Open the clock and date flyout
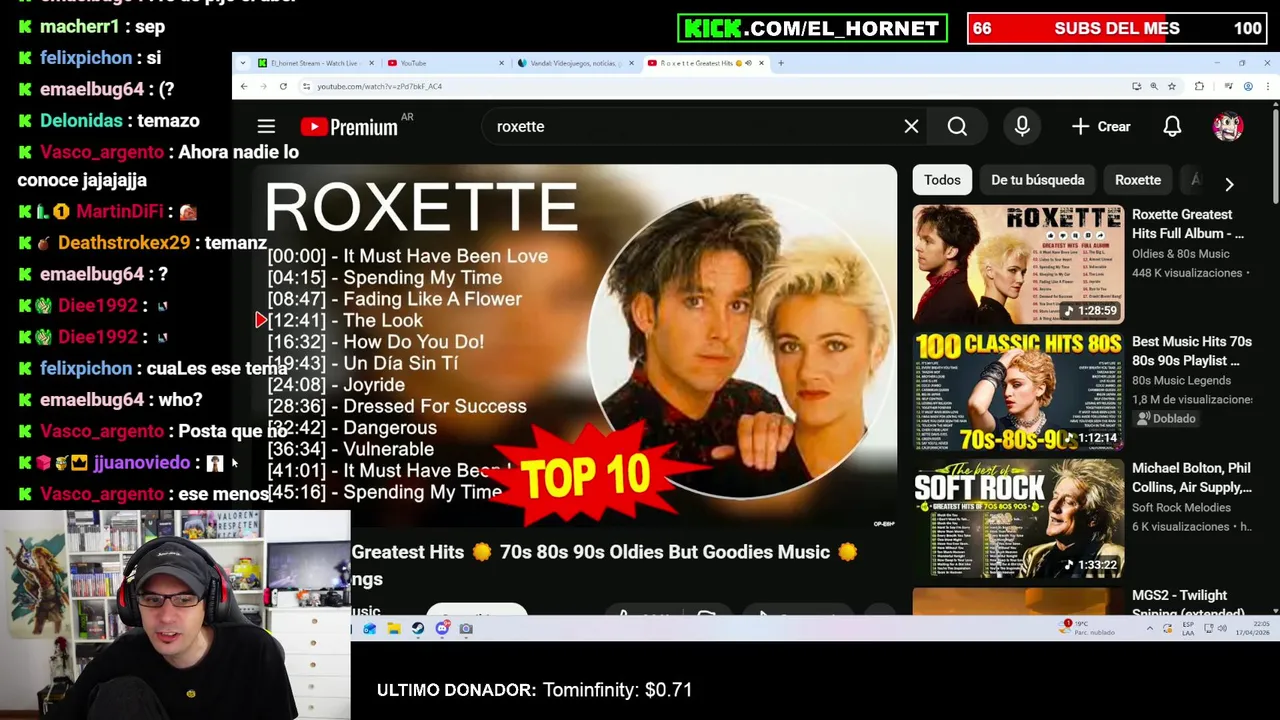This screenshot has width=1280, height=720. click(x=1253, y=628)
